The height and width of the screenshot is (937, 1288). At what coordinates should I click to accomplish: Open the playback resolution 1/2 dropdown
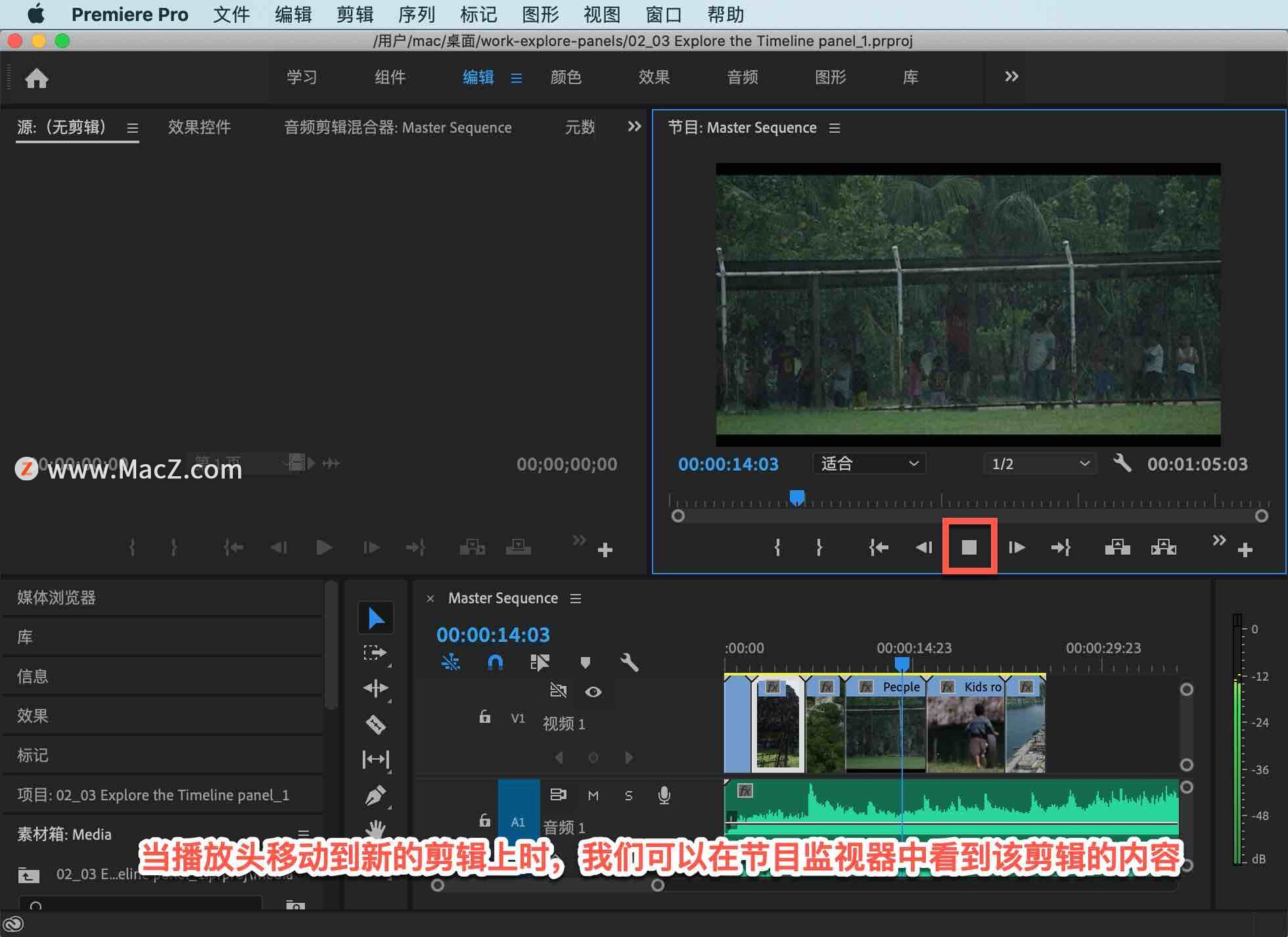click(1040, 463)
